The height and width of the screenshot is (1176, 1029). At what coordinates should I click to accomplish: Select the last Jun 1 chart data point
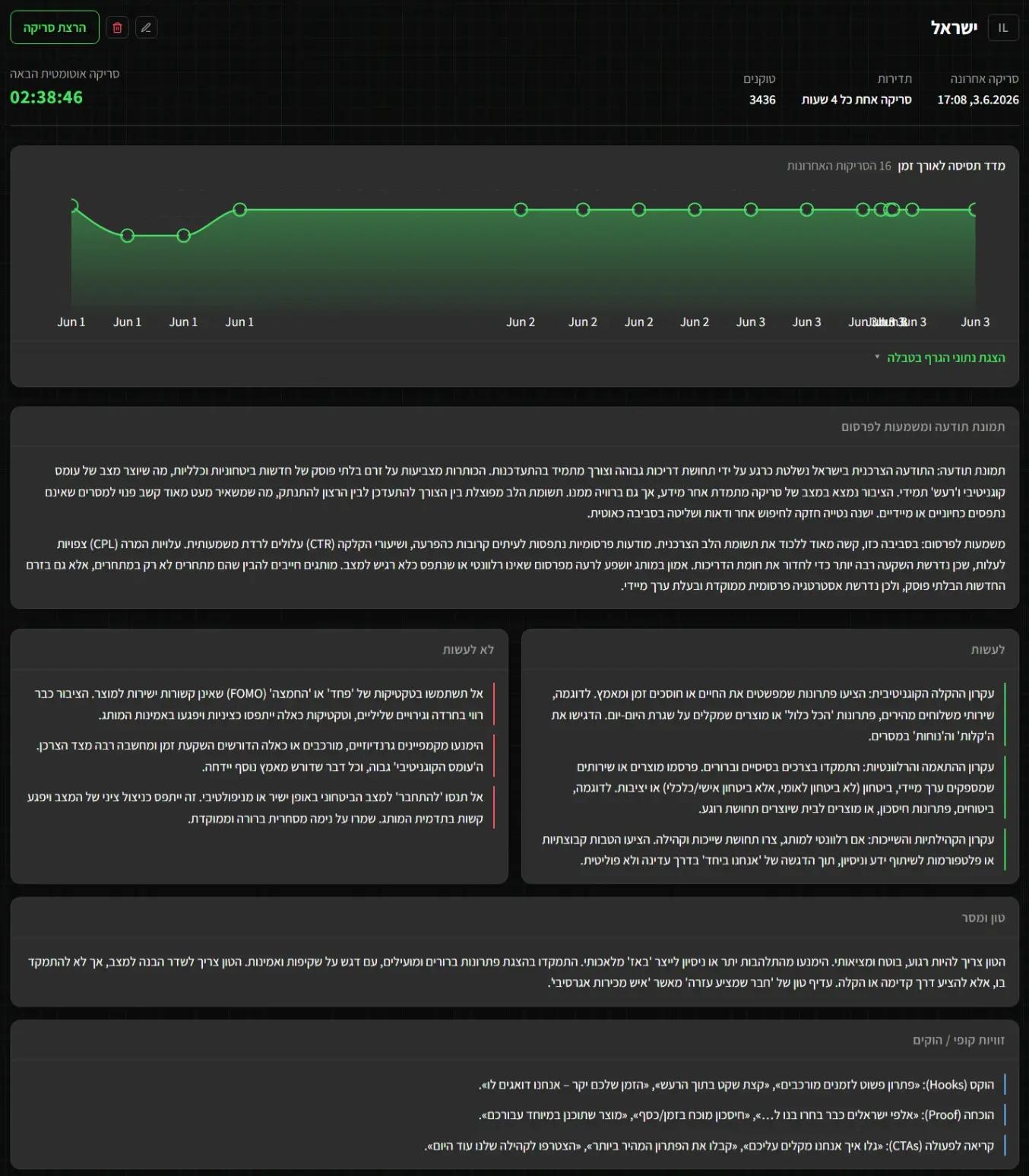coord(239,210)
